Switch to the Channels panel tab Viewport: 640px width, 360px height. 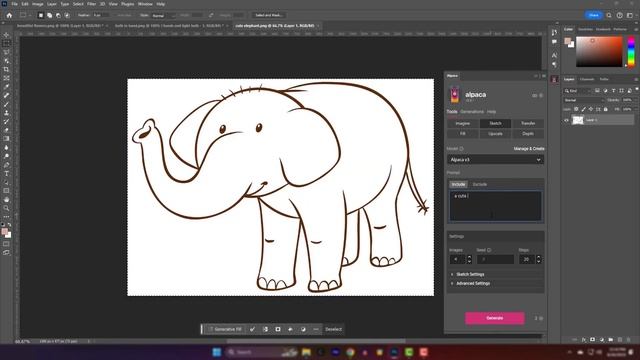click(587, 79)
